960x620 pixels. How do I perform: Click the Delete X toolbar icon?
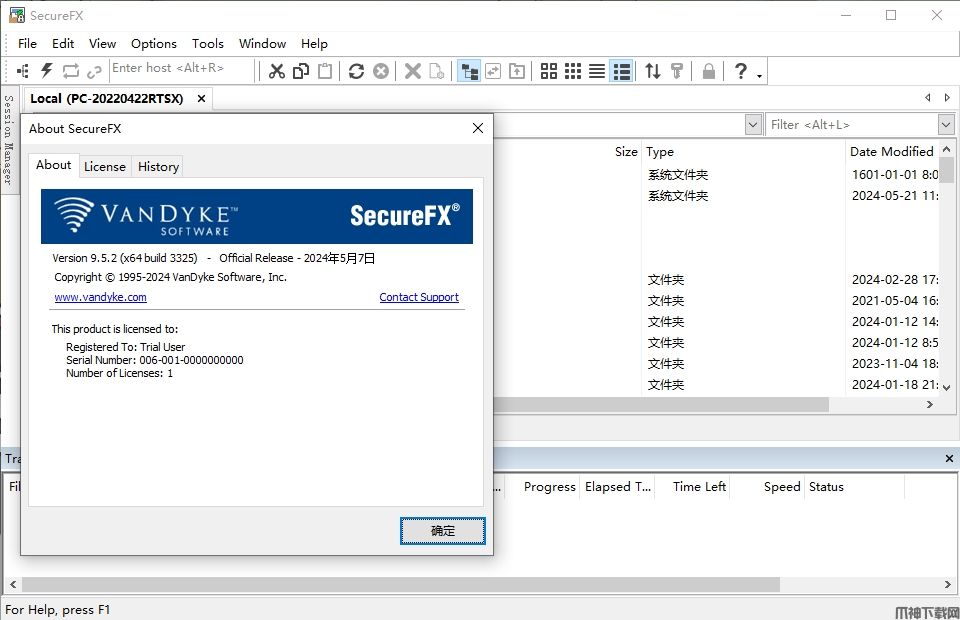(413, 71)
